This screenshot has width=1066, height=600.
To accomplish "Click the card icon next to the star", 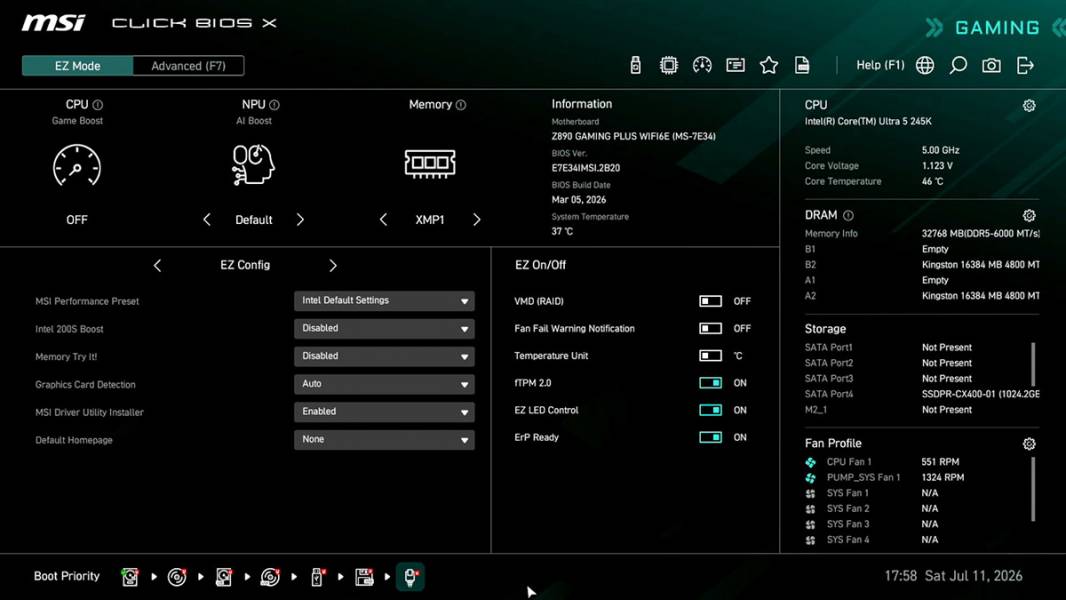I will point(736,65).
